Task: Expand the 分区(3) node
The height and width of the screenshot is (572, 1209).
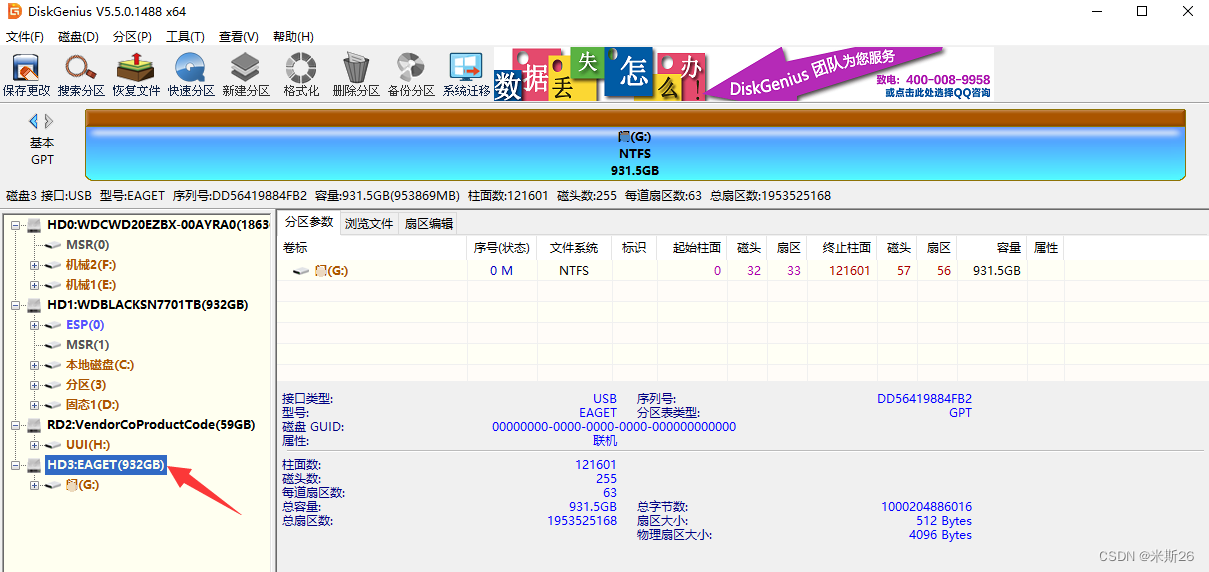Action: click(x=34, y=385)
